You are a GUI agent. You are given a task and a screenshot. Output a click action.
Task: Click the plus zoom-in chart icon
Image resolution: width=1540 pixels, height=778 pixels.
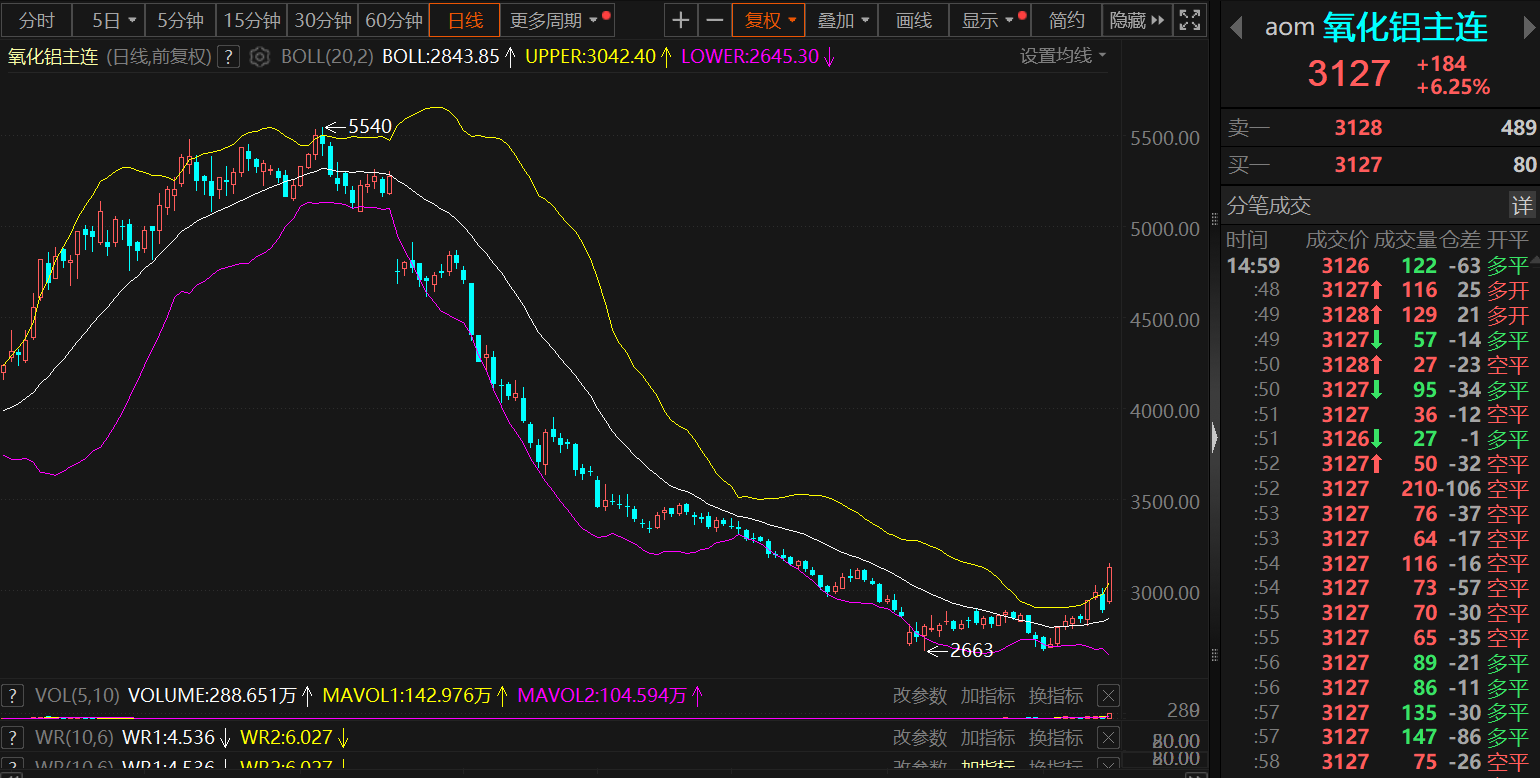pos(681,20)
